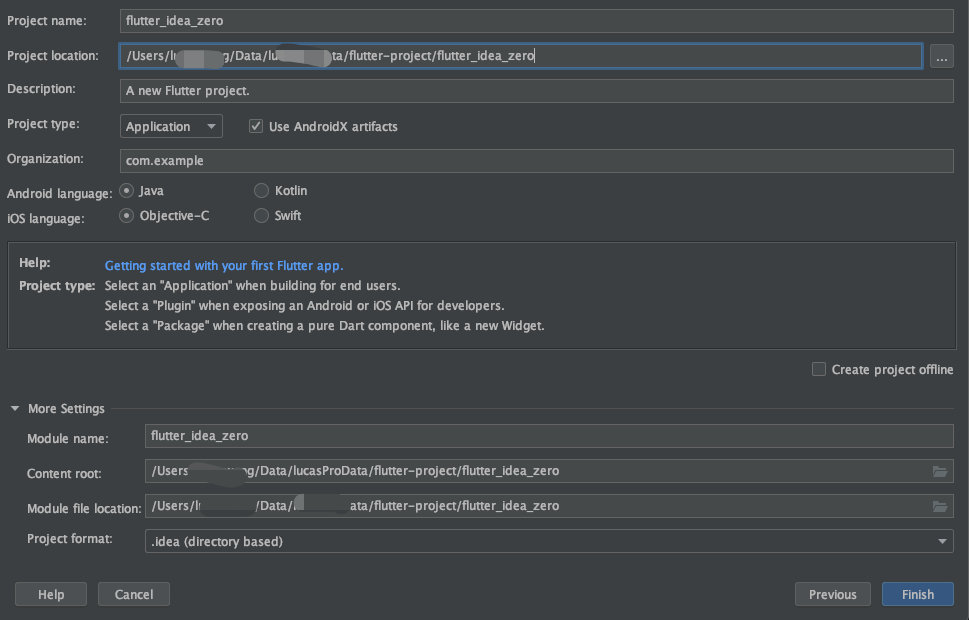
Task: Choose Swift as the iOS language
Action: (x=261, y=215)
